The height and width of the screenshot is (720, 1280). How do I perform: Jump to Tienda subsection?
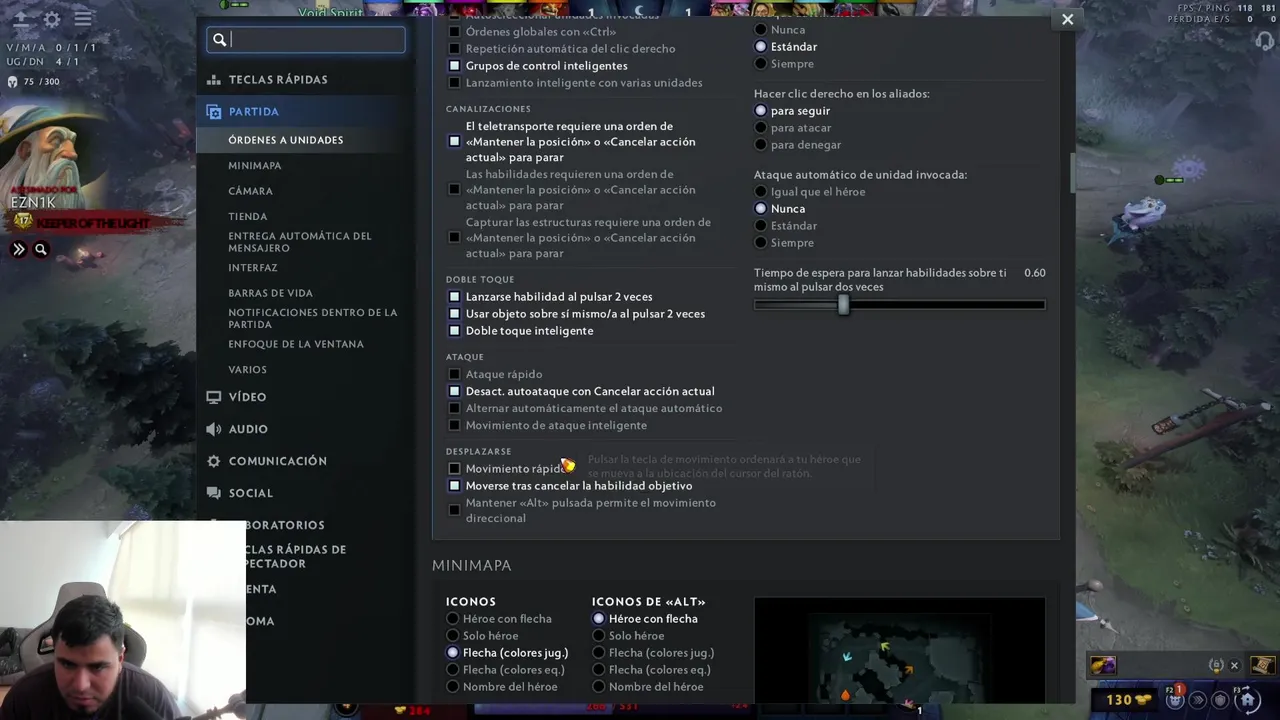coord(248,217)
